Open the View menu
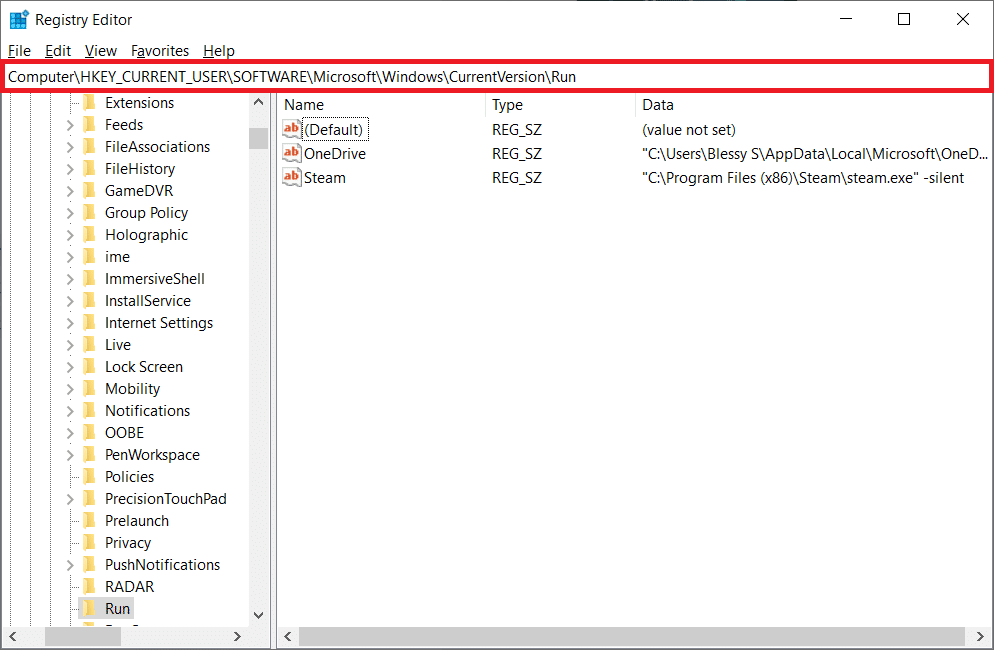 click(x=101, y=51)
